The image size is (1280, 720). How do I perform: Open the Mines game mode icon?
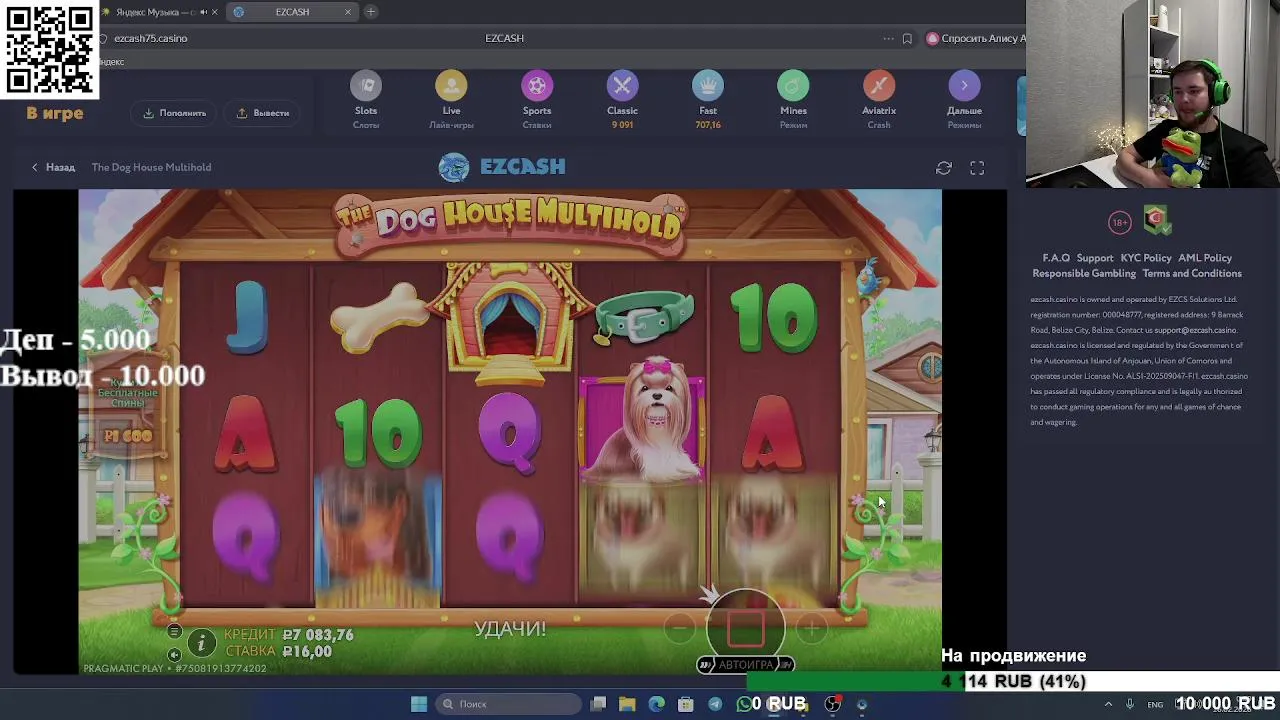[793, 86]
